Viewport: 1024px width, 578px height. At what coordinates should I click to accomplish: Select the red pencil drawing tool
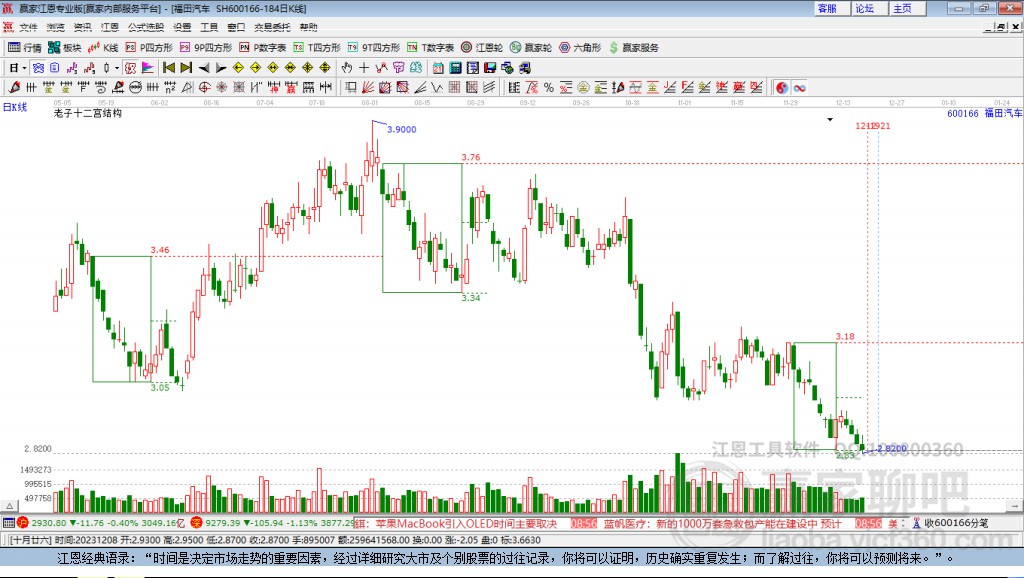pos(14,88)
